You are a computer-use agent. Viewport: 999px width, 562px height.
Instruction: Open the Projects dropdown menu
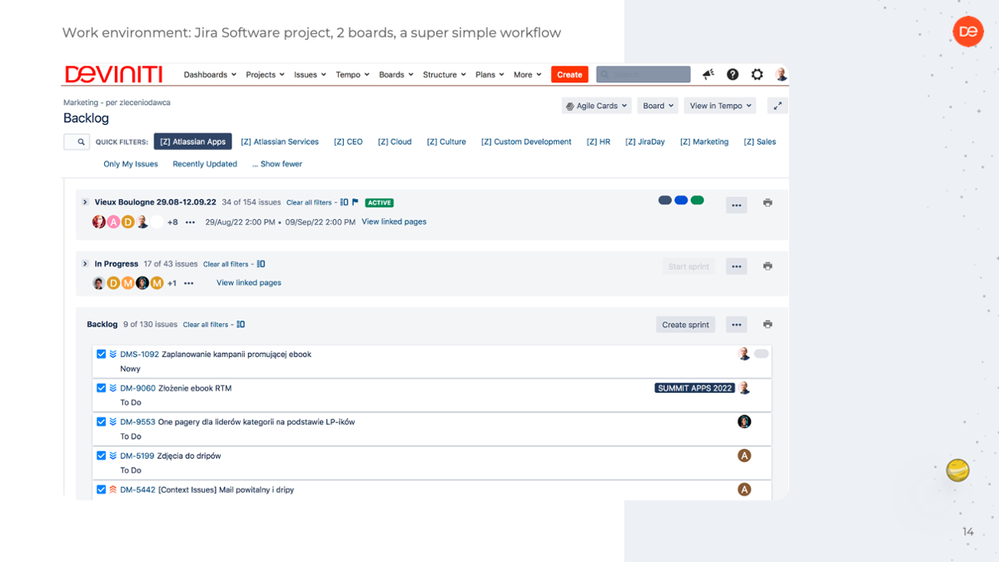point(265,75)
